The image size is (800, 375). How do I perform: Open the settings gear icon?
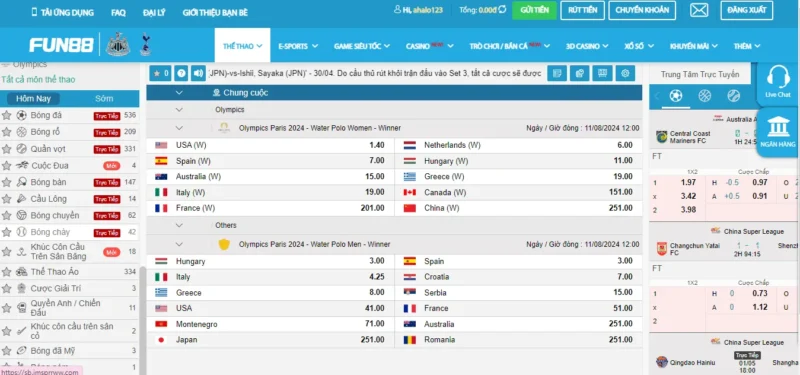[x=625, y=73]
